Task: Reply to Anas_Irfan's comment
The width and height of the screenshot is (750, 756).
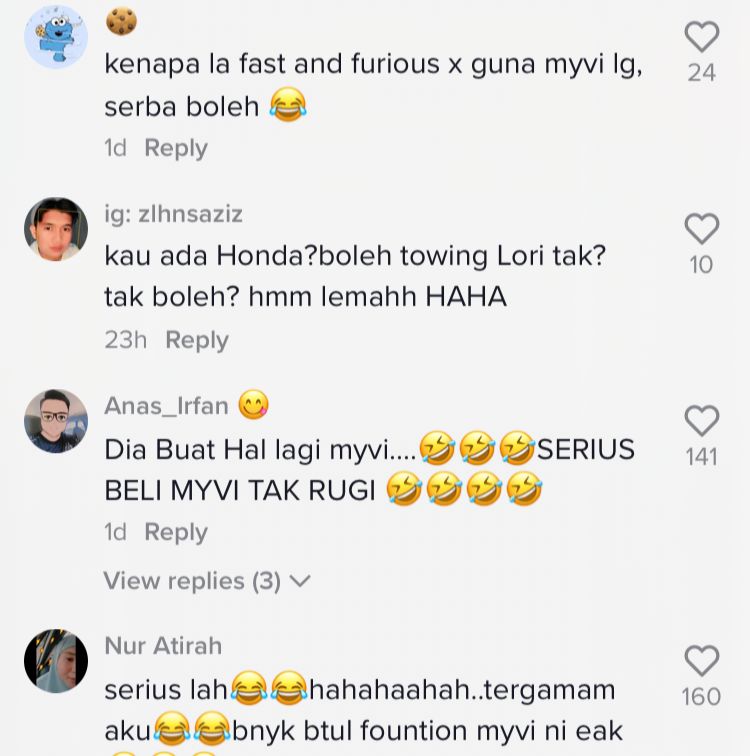Action: click(x=176, y=532)
